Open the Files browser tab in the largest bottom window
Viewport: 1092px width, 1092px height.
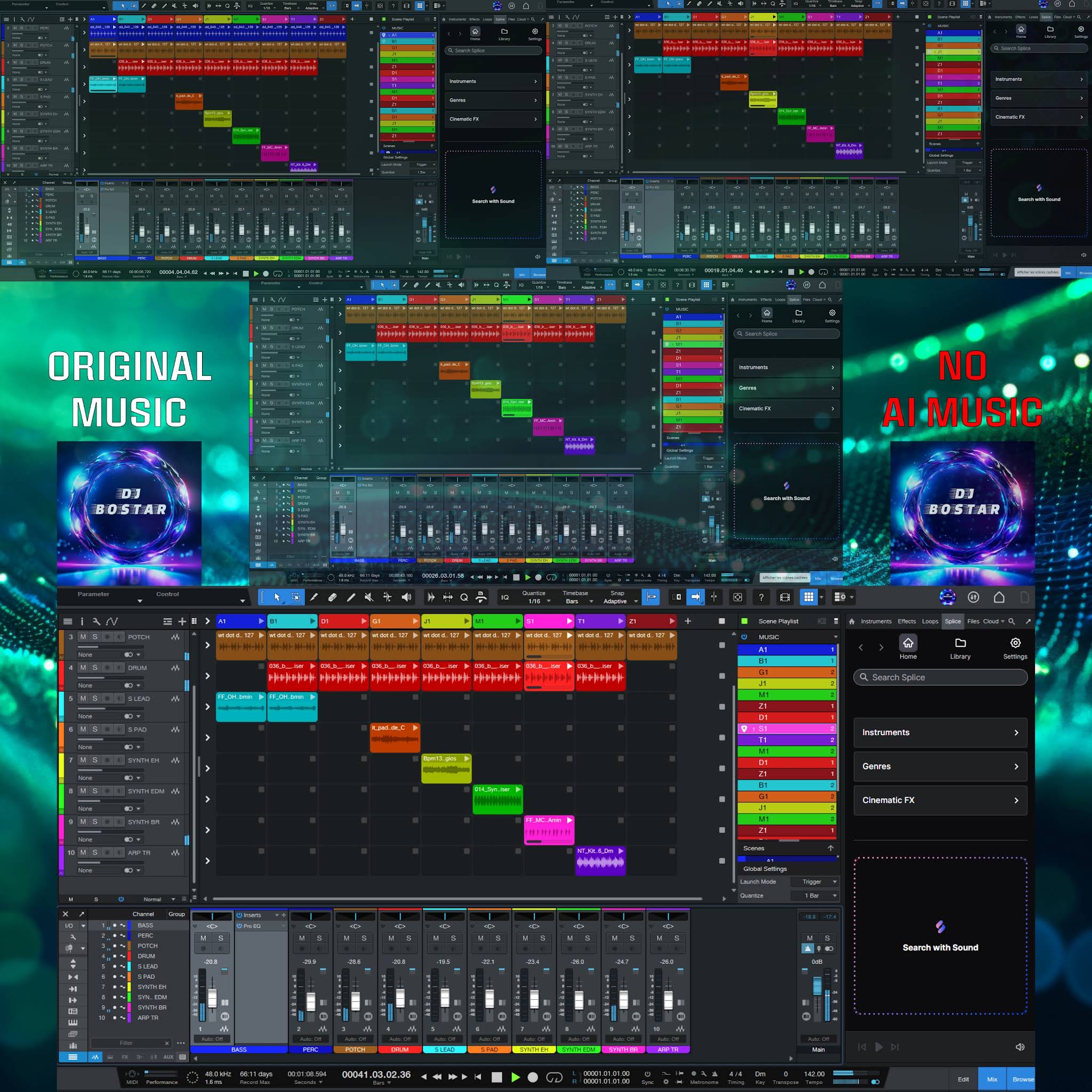(973, 621)
